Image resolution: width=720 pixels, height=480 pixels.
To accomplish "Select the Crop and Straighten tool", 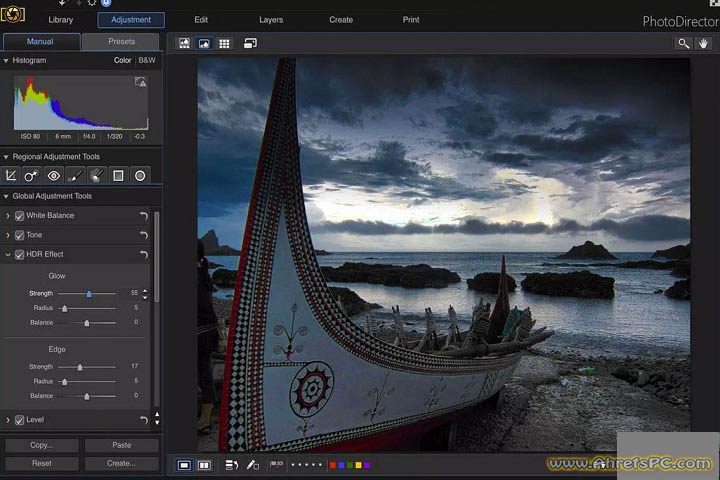I will click(11, 175).
